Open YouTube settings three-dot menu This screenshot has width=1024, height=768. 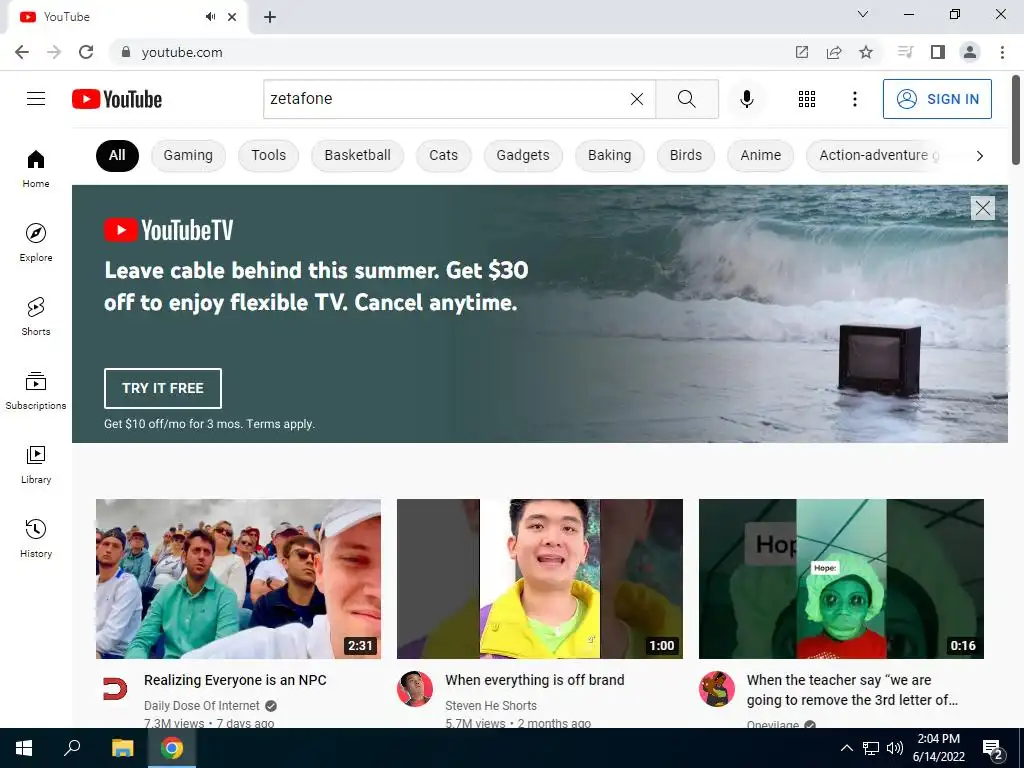(854, 99)
